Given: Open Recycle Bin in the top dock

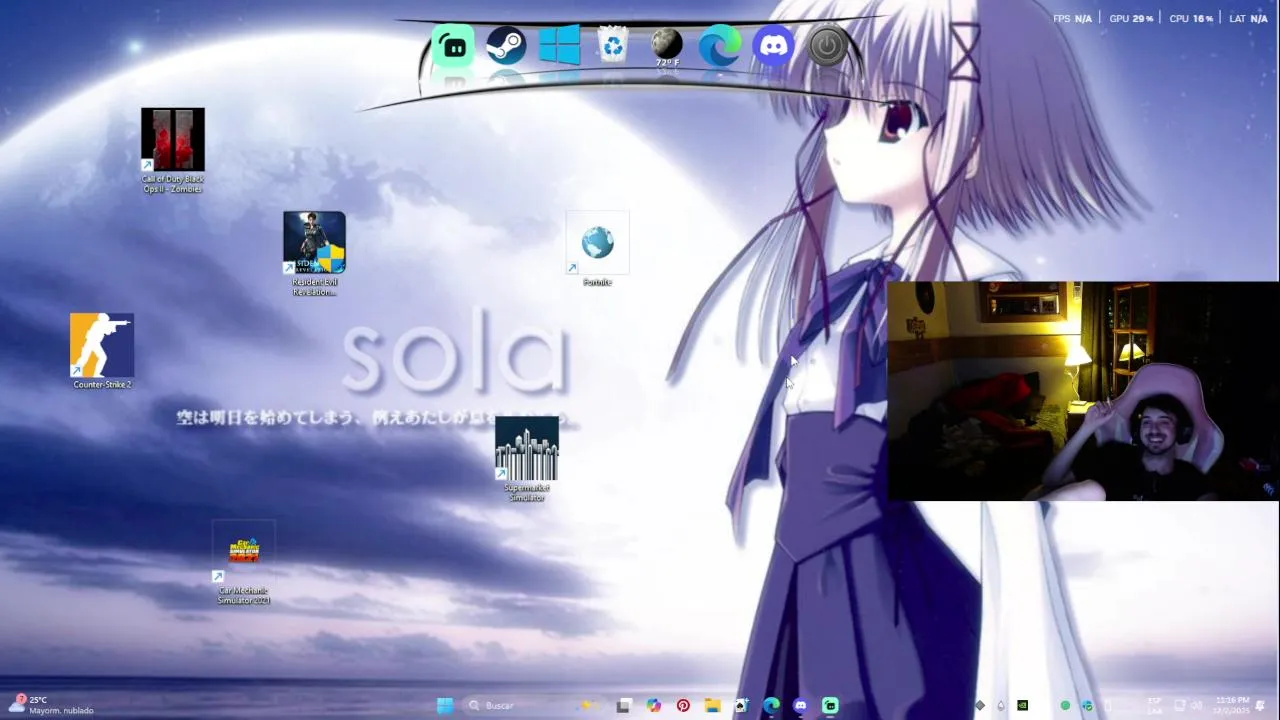Looking at the screenshot, I should pos(613,46).
